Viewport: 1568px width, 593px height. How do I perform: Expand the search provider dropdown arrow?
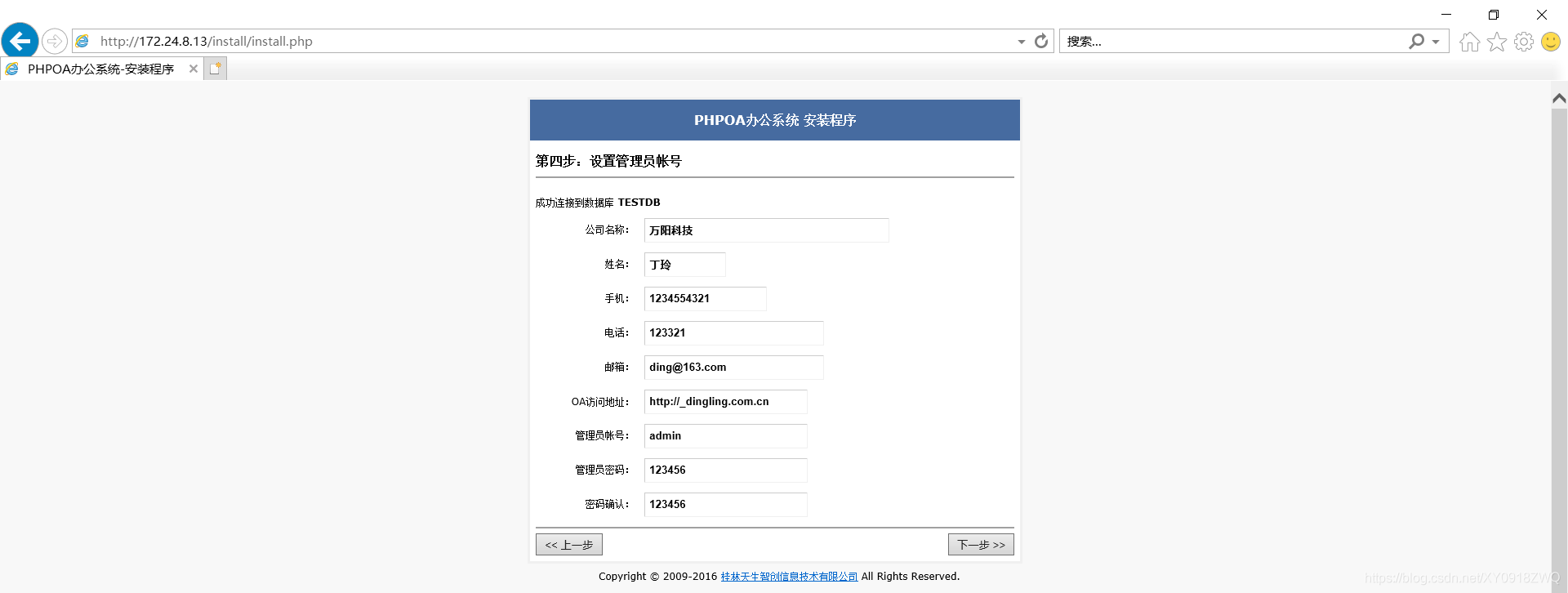coord(1436,42)
